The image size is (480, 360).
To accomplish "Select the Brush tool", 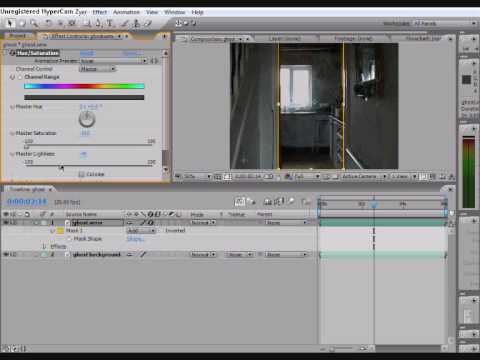I will click(x=124, y=23).
